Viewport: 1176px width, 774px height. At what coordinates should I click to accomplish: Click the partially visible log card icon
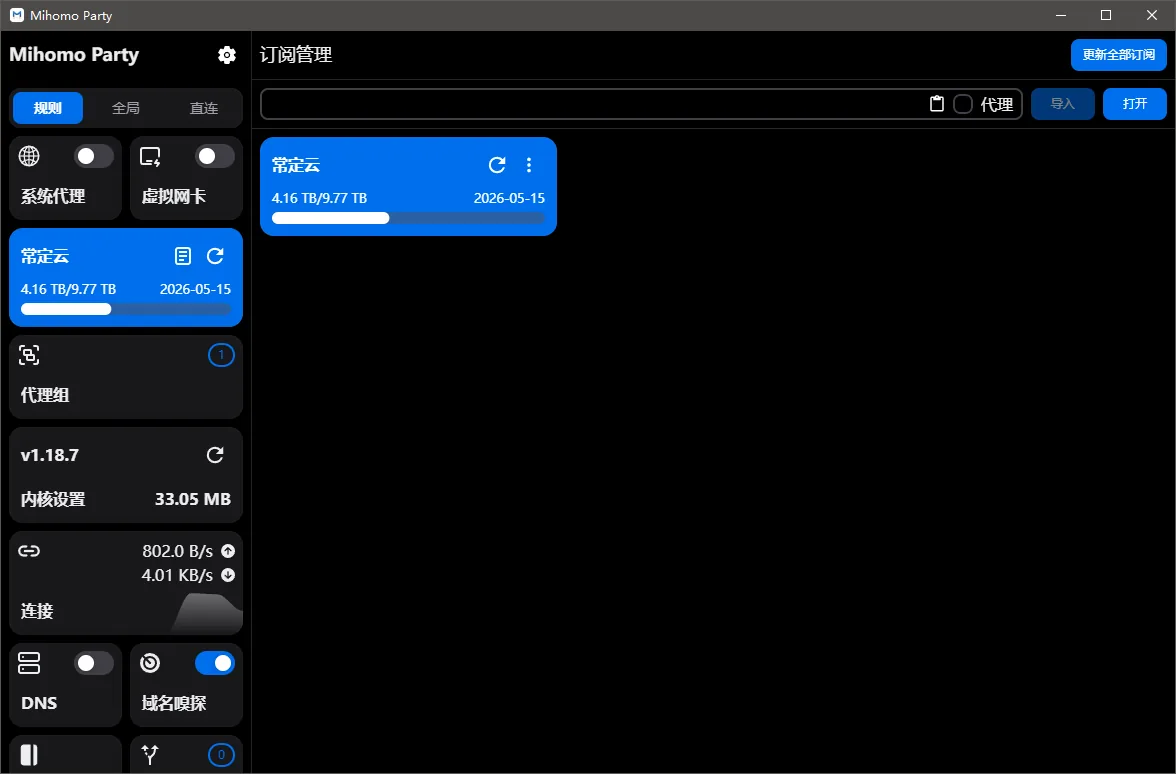(x=29, y=755)
